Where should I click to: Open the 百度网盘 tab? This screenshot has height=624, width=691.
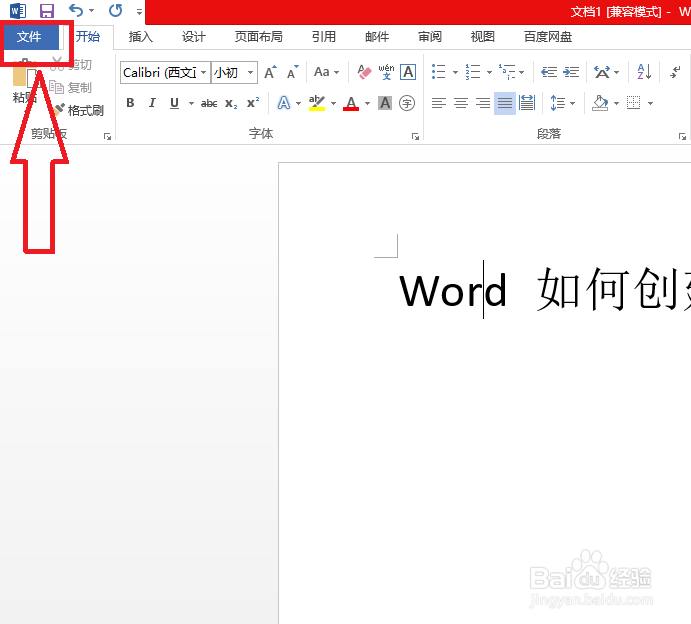click(x=548, y=37)
